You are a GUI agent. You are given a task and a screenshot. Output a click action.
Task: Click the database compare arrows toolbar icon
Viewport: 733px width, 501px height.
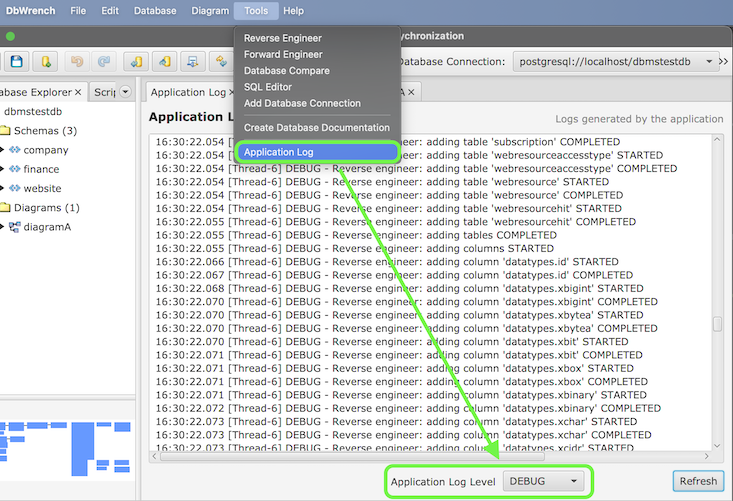[221, 61]
